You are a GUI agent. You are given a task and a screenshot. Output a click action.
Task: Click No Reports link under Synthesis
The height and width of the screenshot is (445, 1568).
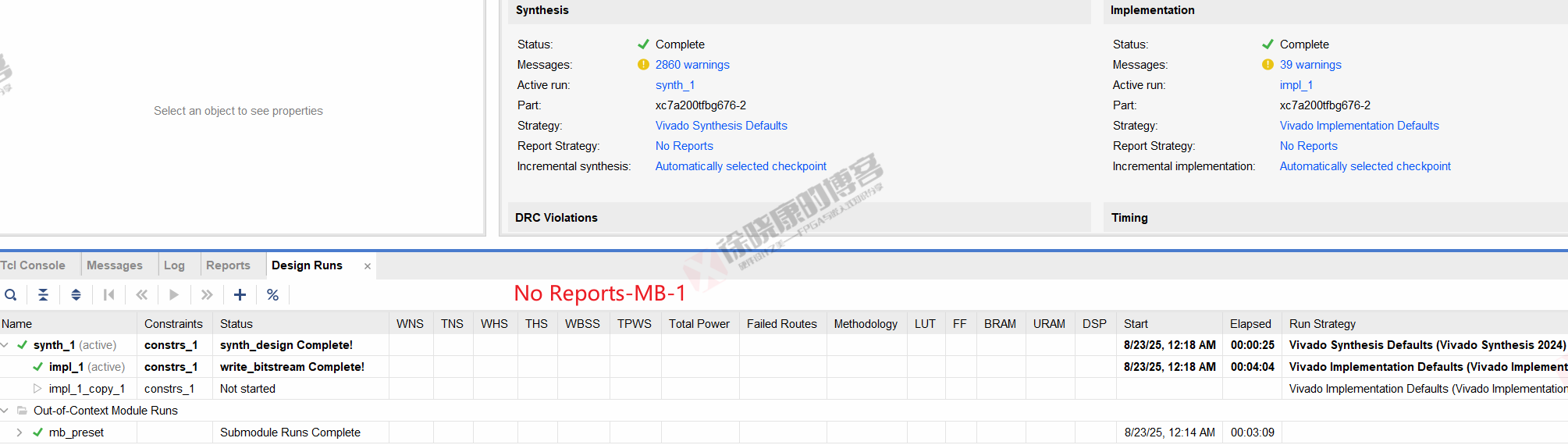click(x=684, y=146)
